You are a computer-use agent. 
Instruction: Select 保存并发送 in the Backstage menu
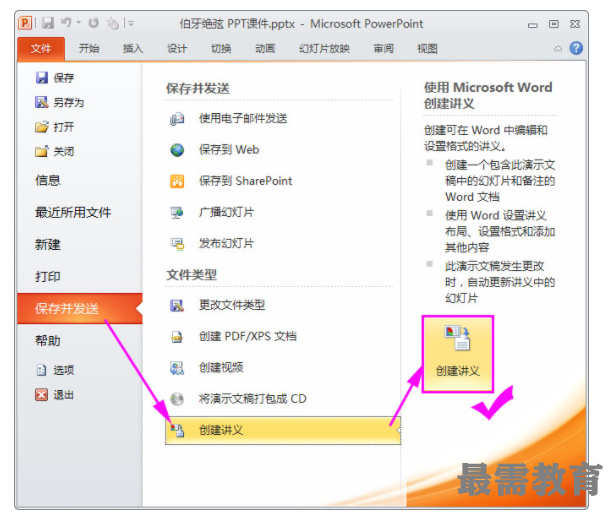click(x=80, y=308)
